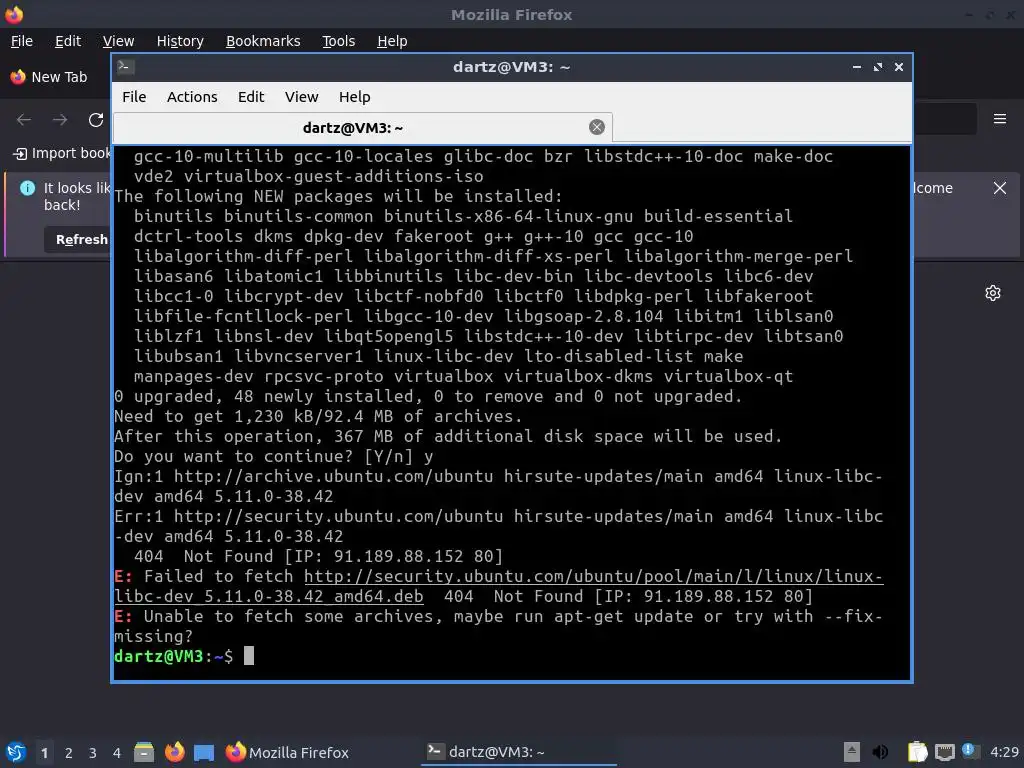Open the update notifier tray icon
The height and width of the screenshot is (768, 1024).
point(970,751)
